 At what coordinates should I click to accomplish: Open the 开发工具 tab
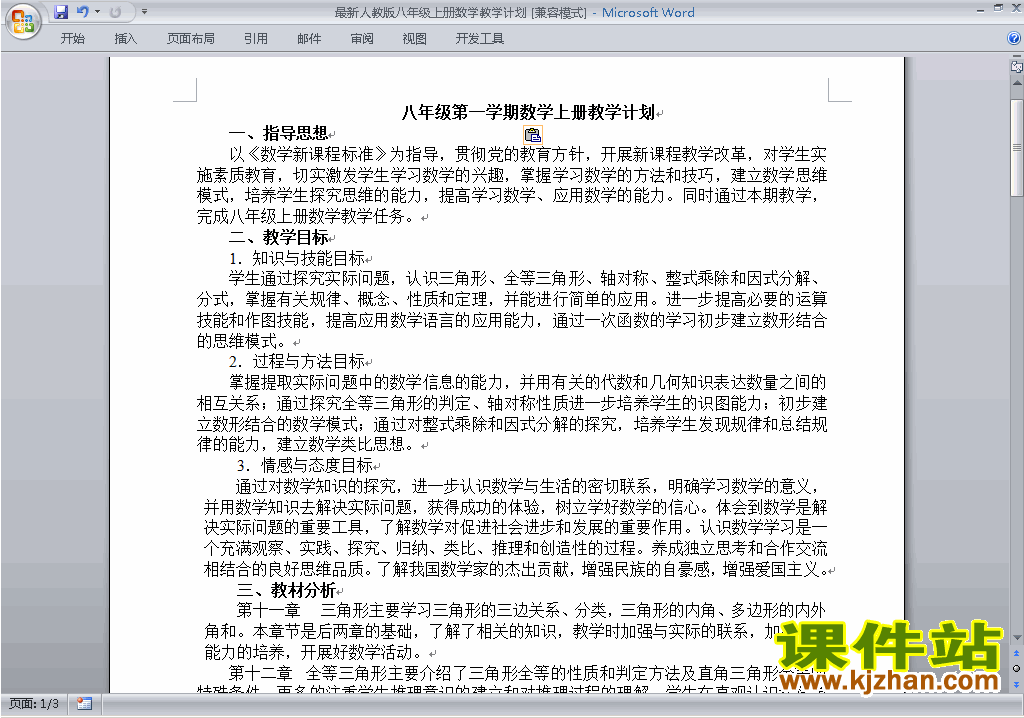479,39
